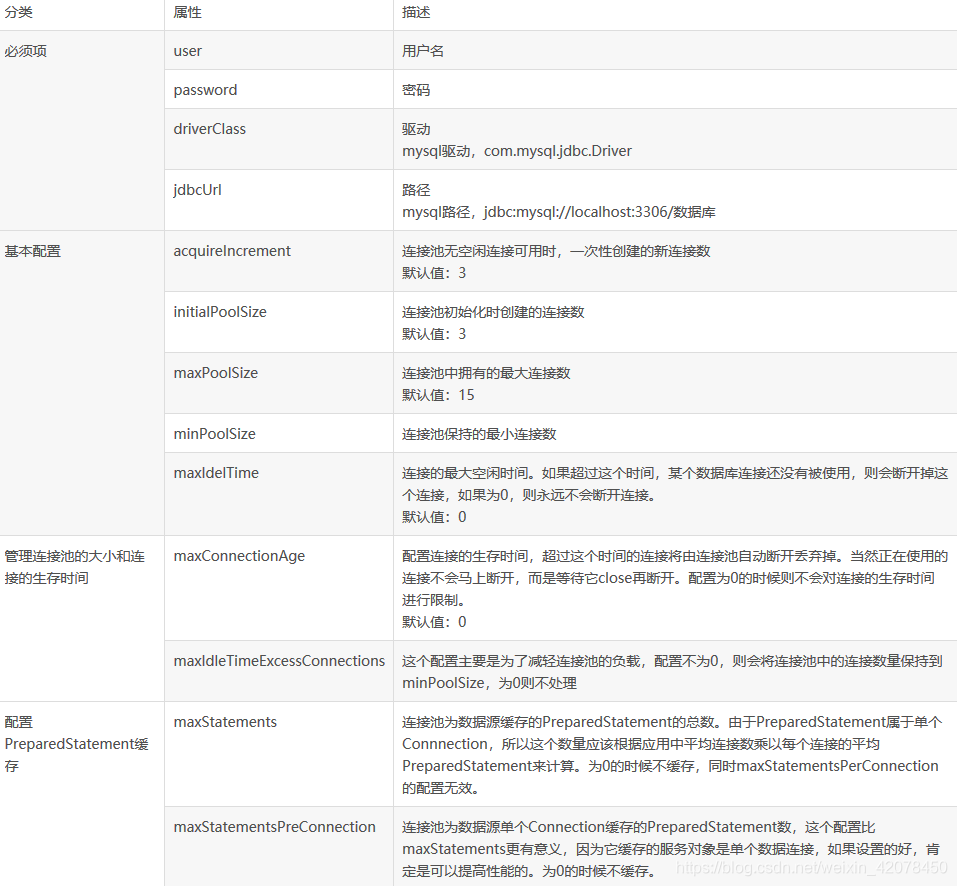957x886 pixels.
Task: Click the 'com.mysql.jdbc.Driver' description text
Action: click(x=557, y=151)
